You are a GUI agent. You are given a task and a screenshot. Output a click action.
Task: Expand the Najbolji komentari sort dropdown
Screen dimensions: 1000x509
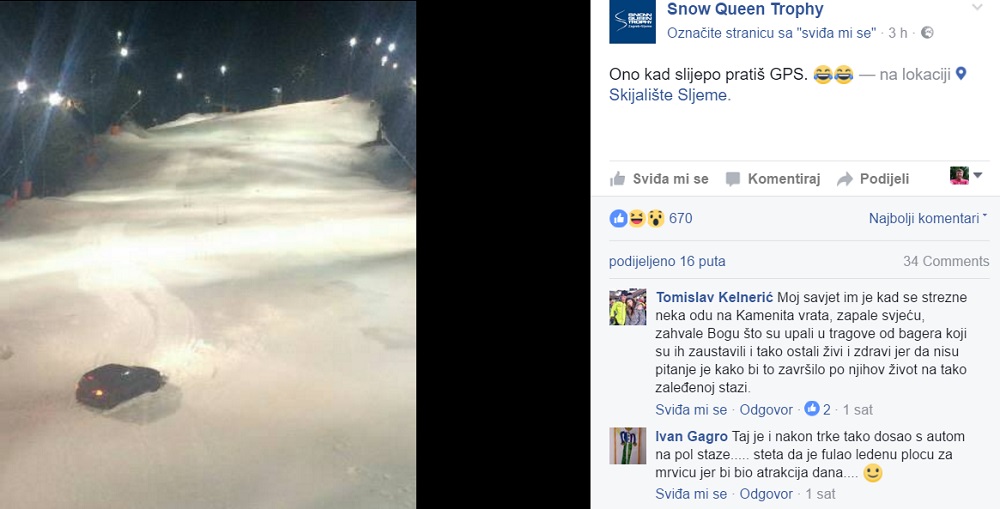pos(927,218)
